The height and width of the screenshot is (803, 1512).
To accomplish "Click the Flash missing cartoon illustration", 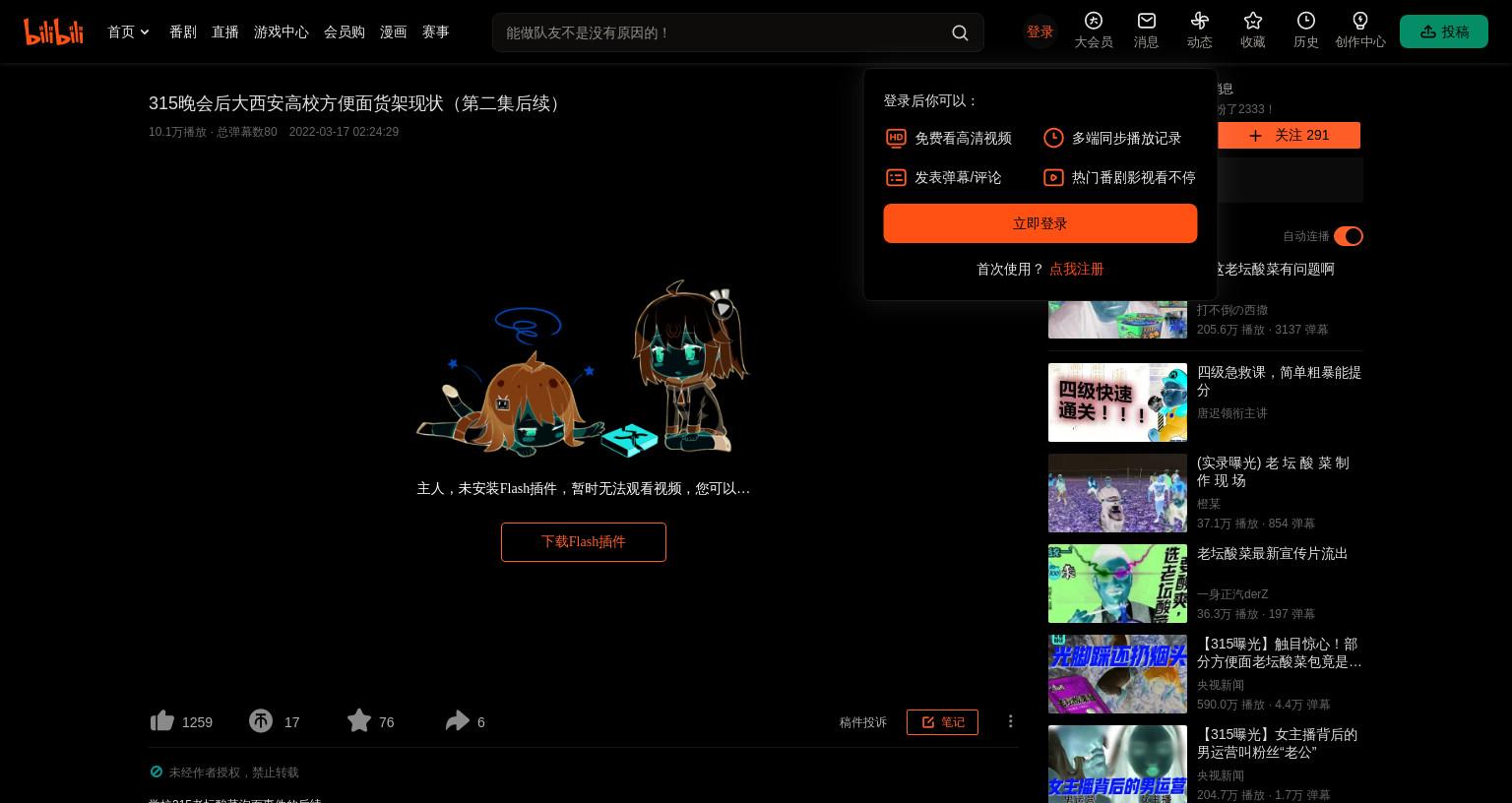I will [583, 370].
